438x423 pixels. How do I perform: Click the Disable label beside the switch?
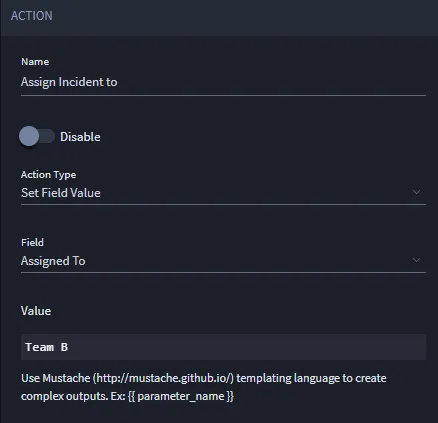80,137
